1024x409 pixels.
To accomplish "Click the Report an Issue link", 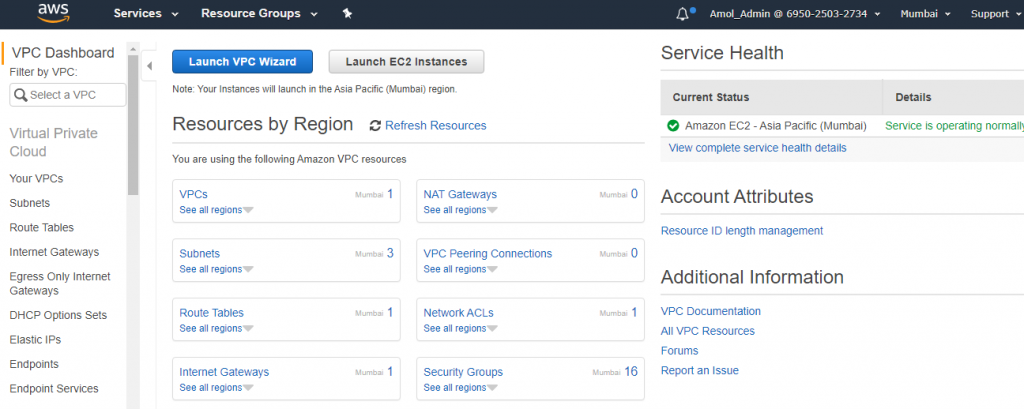I will click(699, 370).
